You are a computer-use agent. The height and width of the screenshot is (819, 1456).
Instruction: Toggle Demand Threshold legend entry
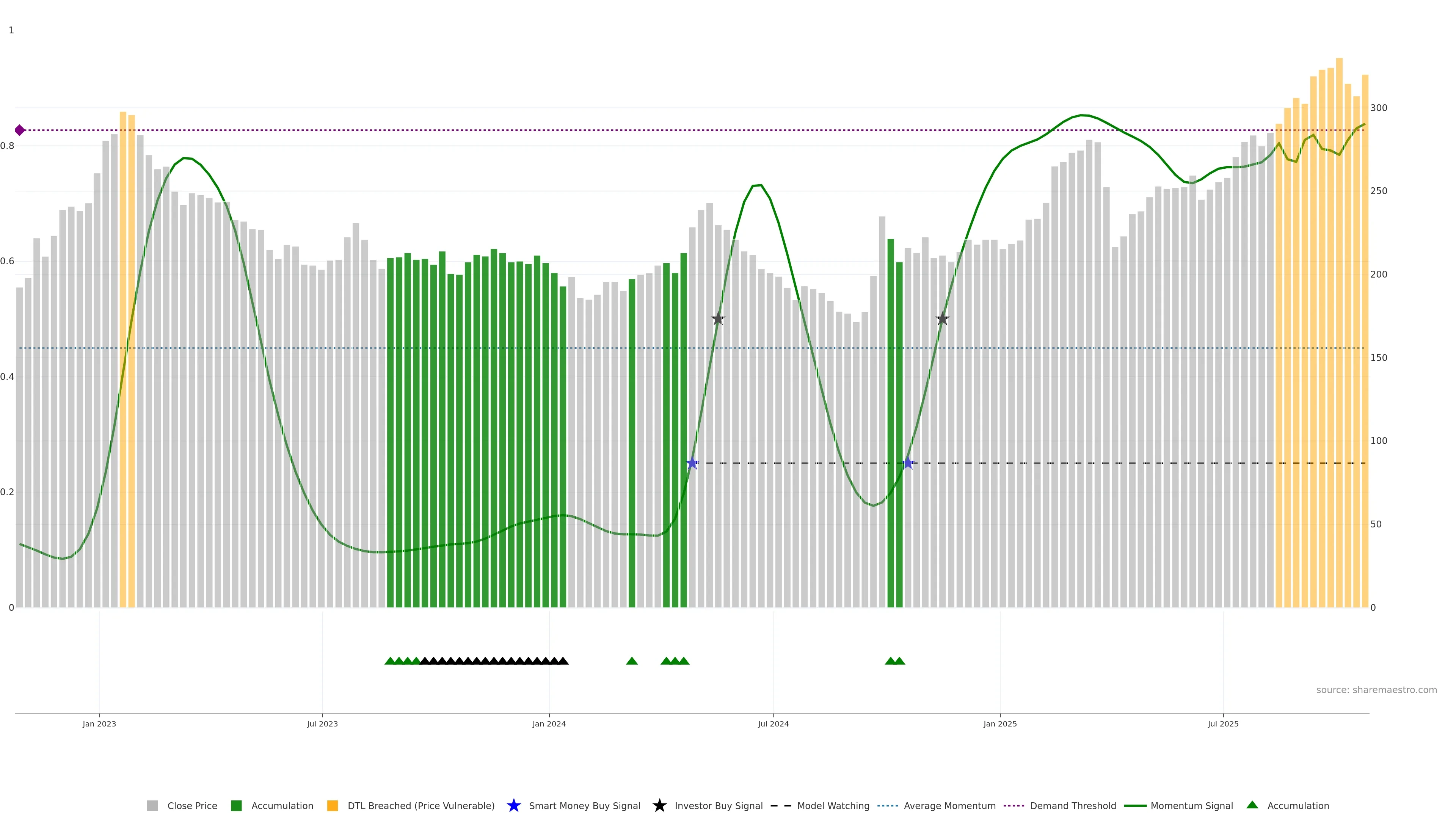click(1073, 806)
